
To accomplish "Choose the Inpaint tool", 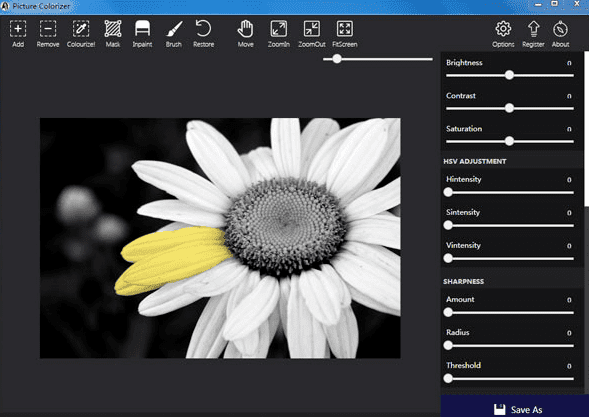I will pyautogui.click(x=142, y=34).
